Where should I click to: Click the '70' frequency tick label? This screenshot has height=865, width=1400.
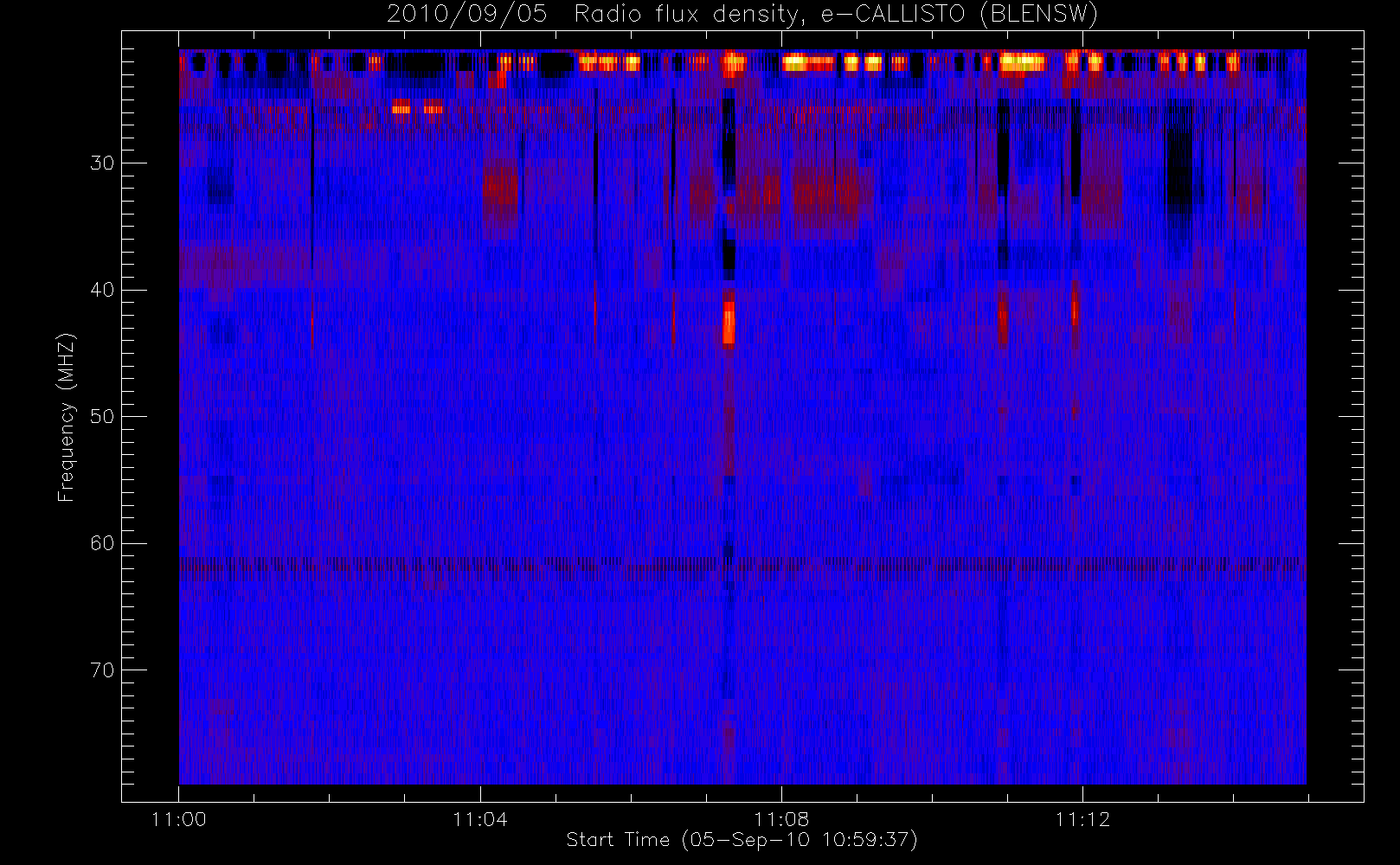[102, 670]
